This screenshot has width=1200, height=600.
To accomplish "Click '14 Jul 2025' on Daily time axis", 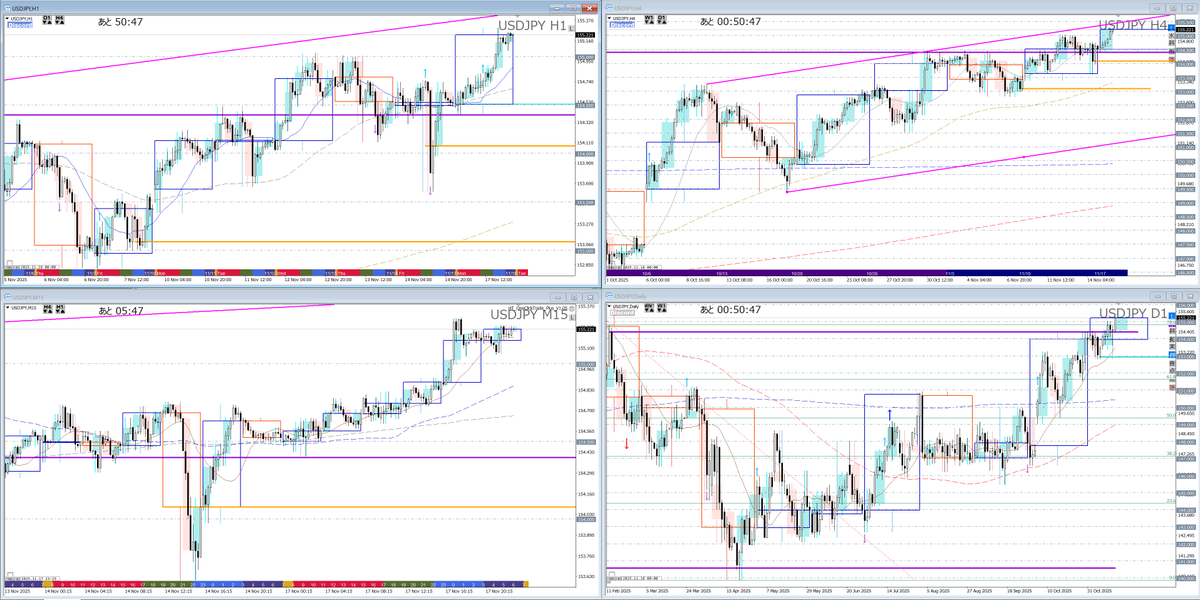I will coord(899,592).
